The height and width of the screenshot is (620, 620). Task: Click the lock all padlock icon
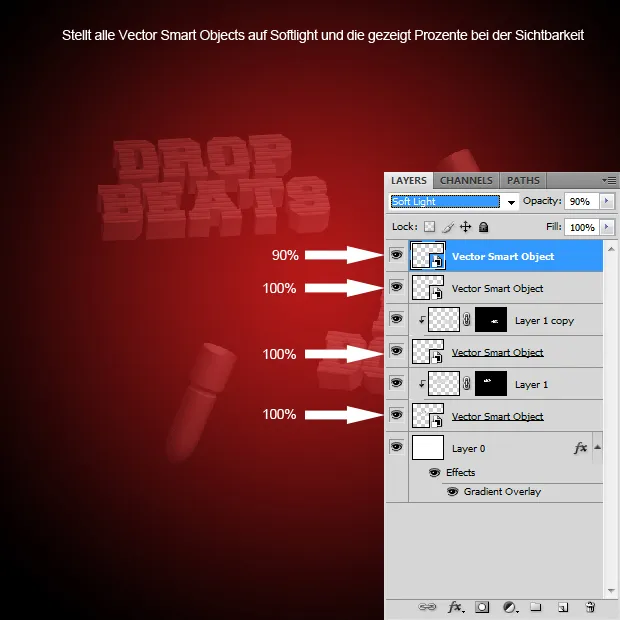pos(484,227)
